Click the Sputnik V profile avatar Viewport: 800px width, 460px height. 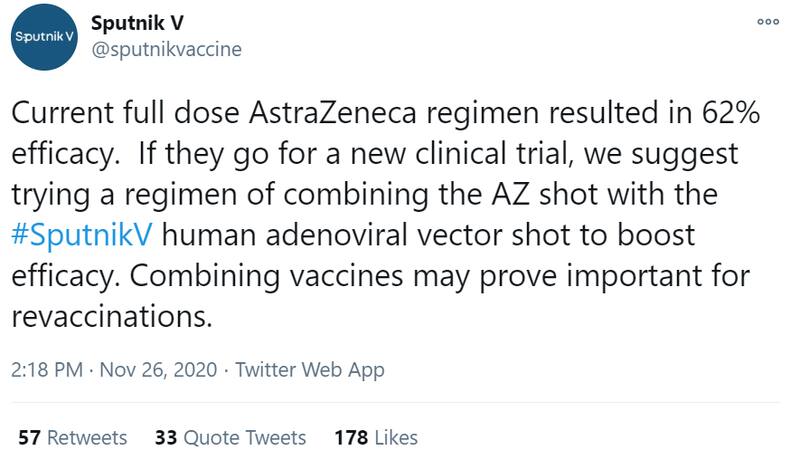pos(45,37)
